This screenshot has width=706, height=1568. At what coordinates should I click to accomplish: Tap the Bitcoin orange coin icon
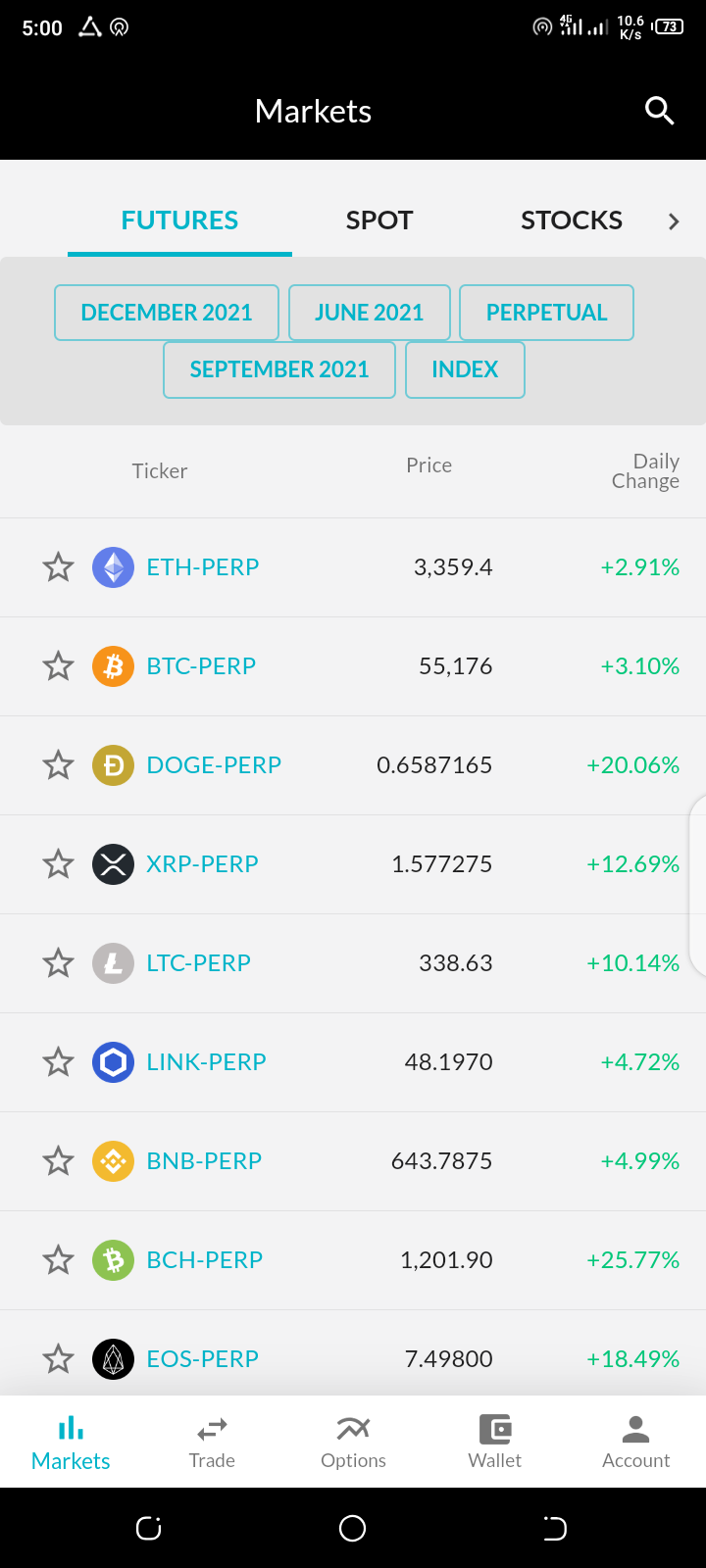(x=113, y=666)
